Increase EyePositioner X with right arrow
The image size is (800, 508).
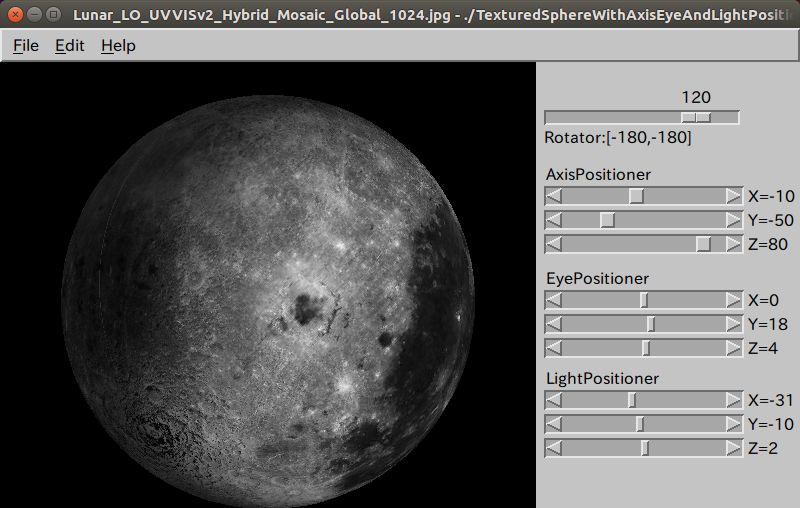734,300
